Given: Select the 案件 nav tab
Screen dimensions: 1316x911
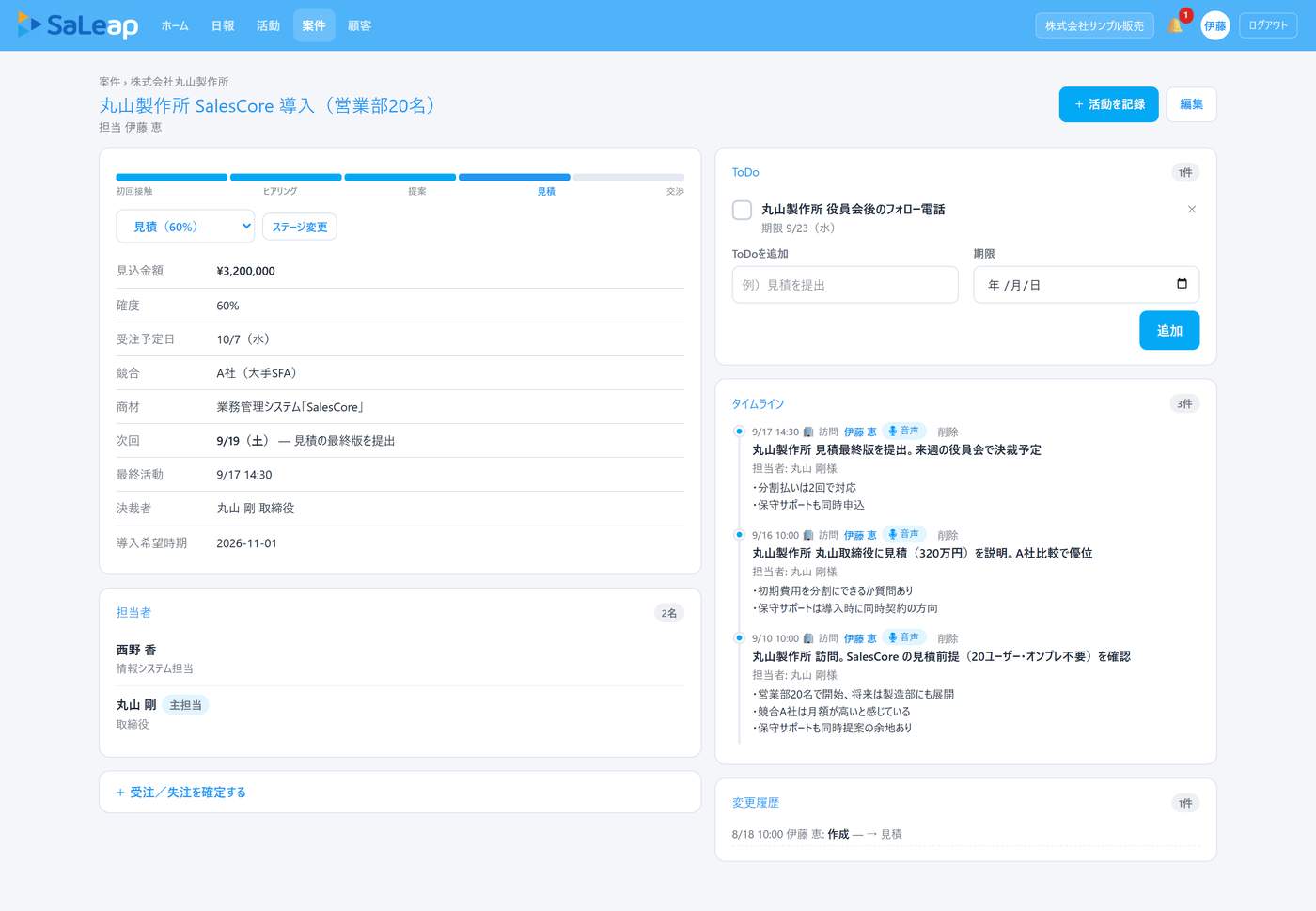Looking at the screenshot, I should [x=314, y=25].
